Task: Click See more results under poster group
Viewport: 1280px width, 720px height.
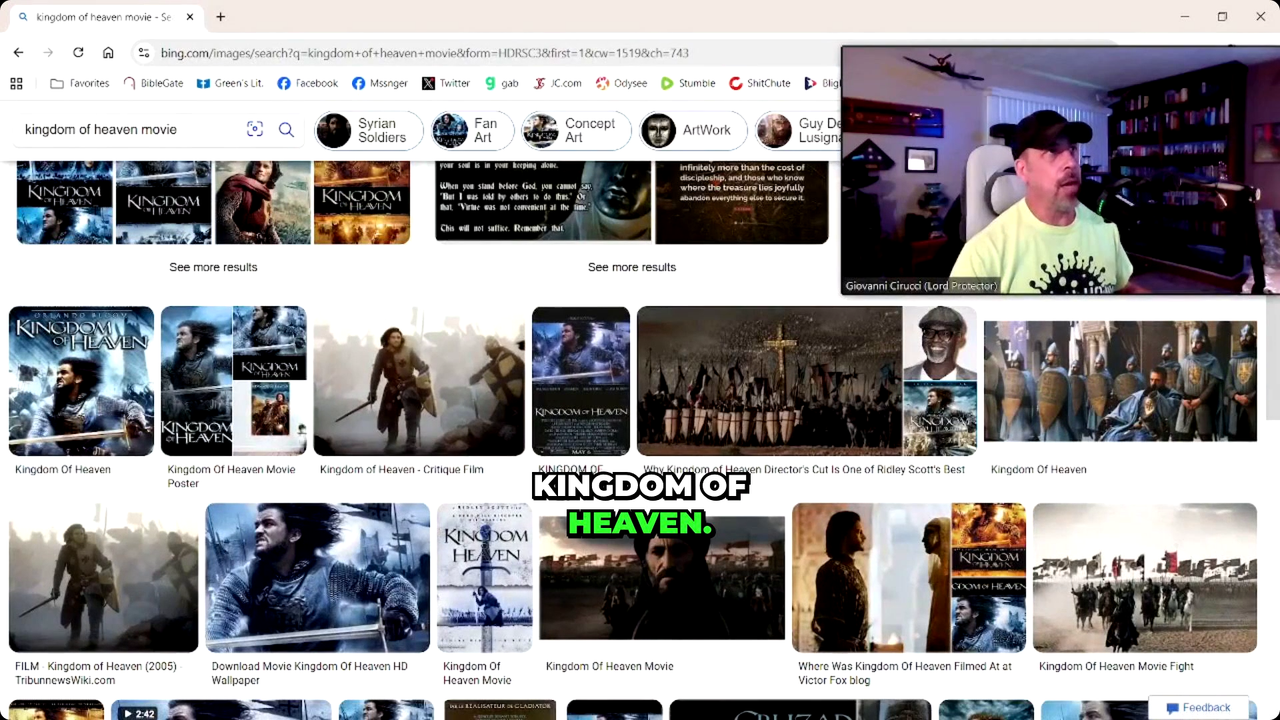Action: [213, 267]
